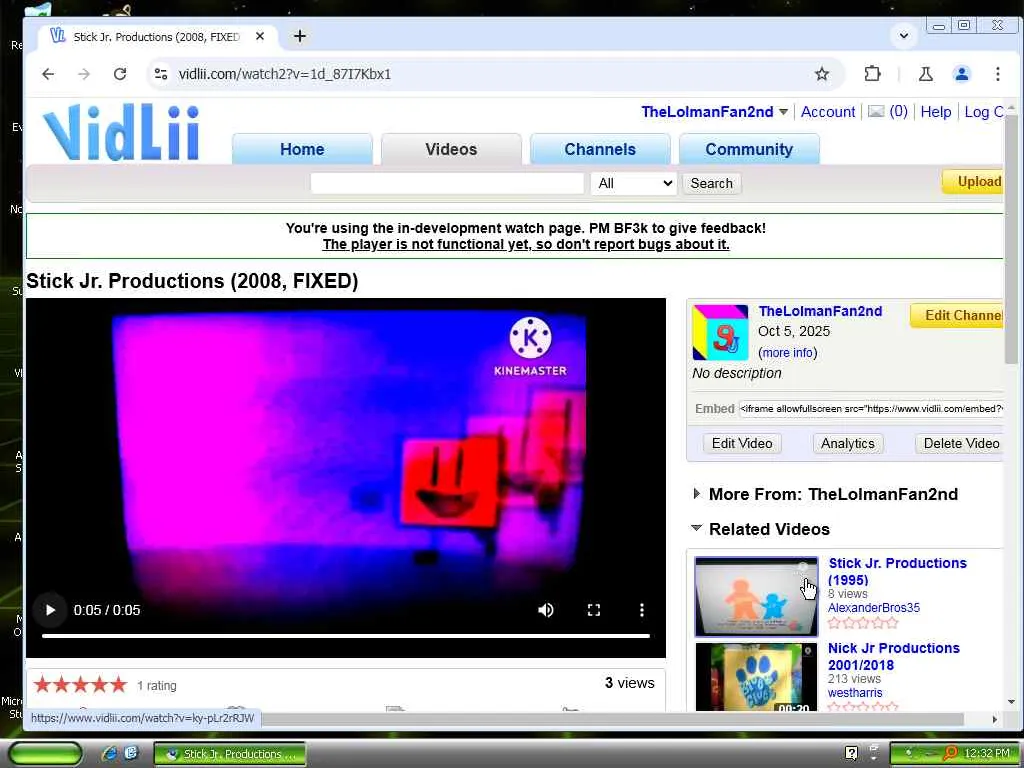This screenshot has height=768, width=1024.
Task: Seek on the video progress bar
Action: [x=345, y=635]
